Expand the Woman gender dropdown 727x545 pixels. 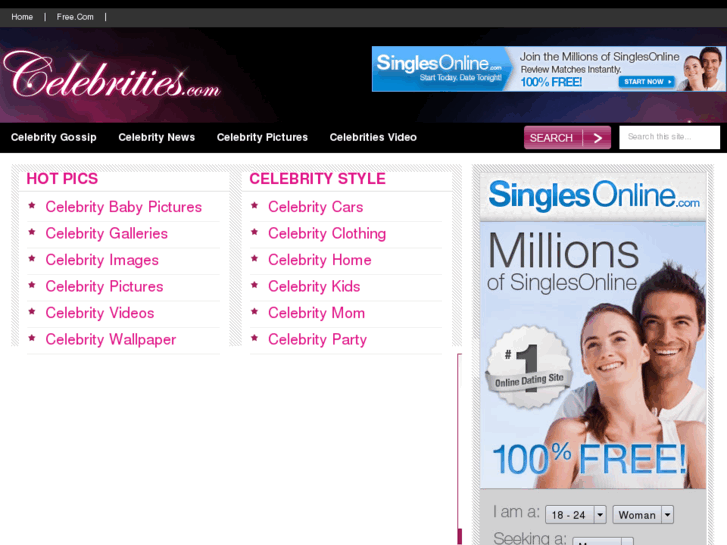click(x=643, y=515)
